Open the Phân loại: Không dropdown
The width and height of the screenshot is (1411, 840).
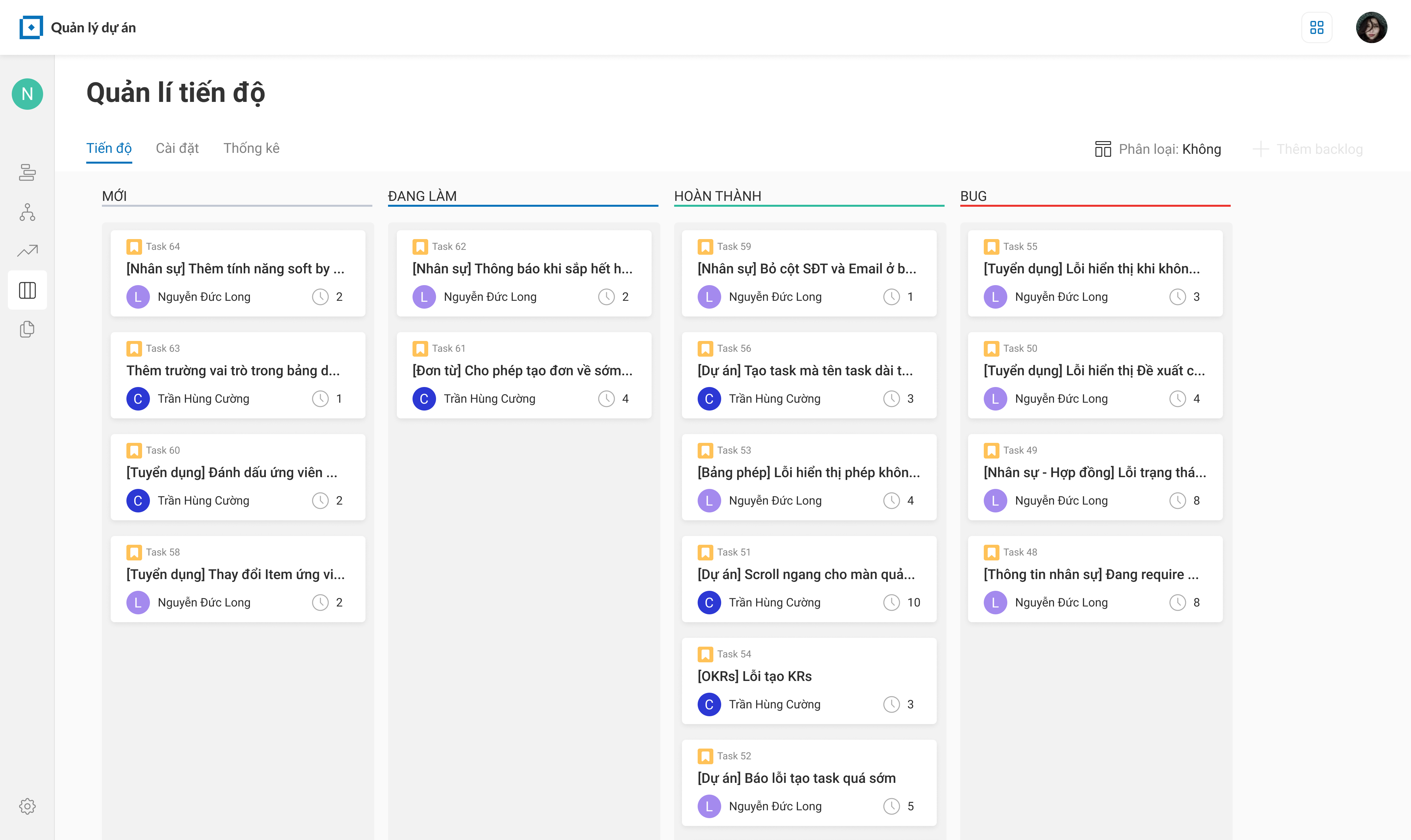1158,149
